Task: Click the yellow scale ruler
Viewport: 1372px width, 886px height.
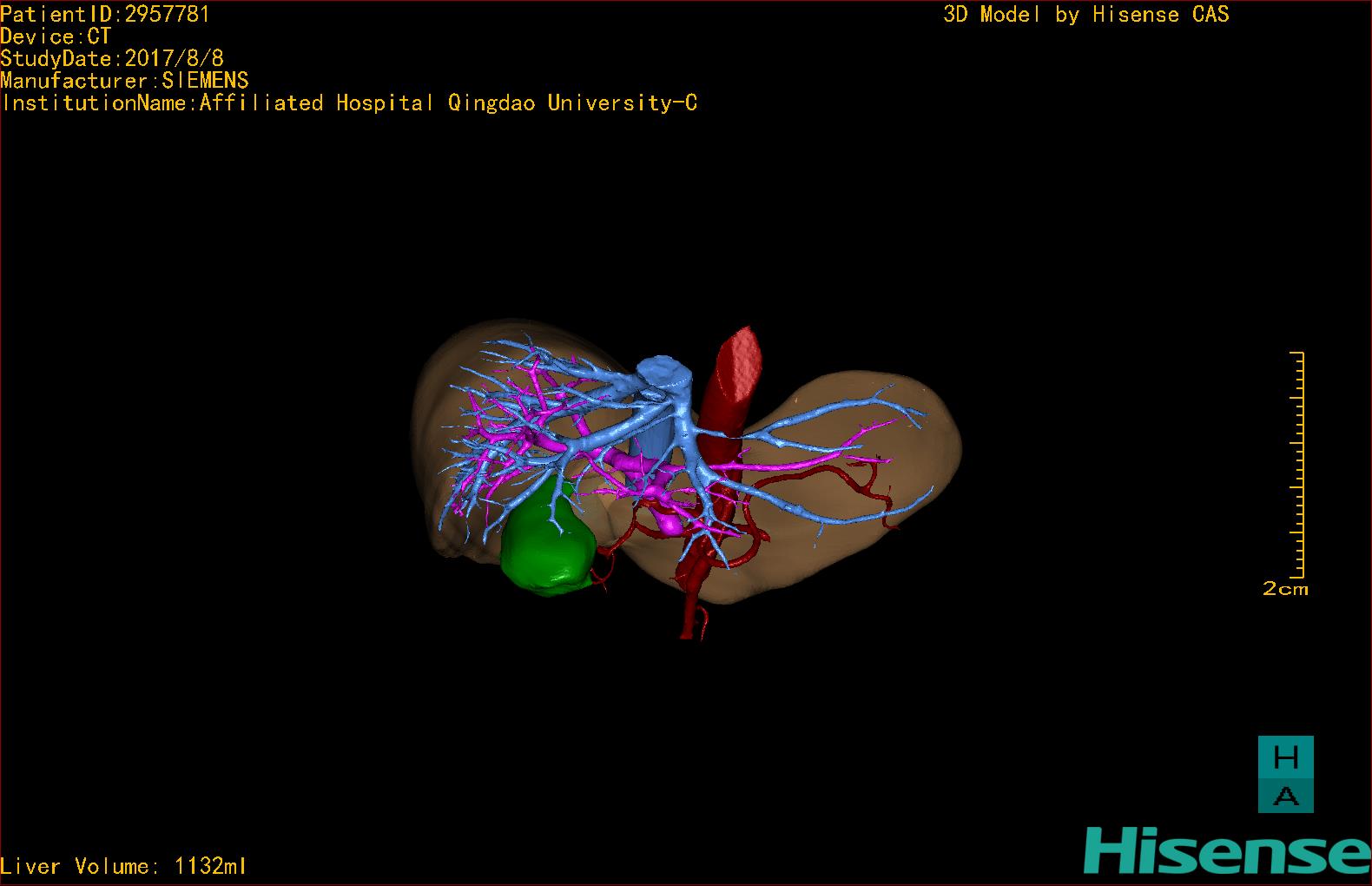Action: click(1297, 465)
